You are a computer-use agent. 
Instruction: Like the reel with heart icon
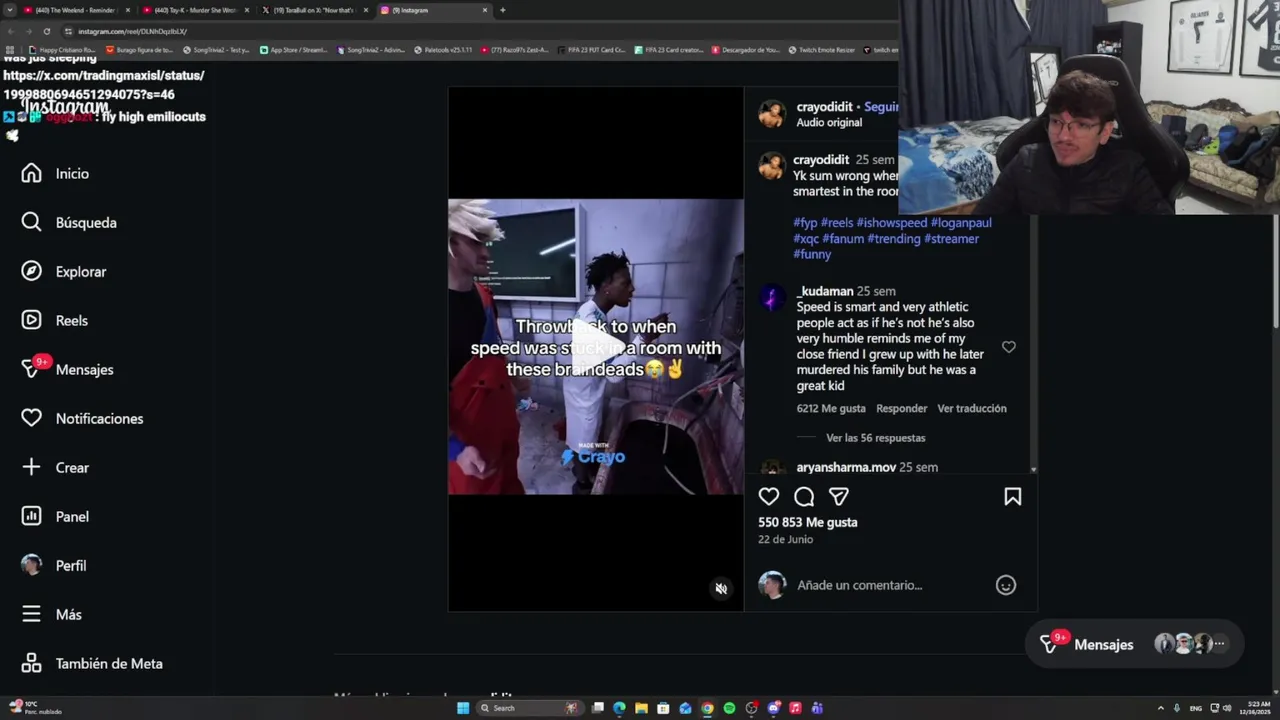tap(768, 496)
